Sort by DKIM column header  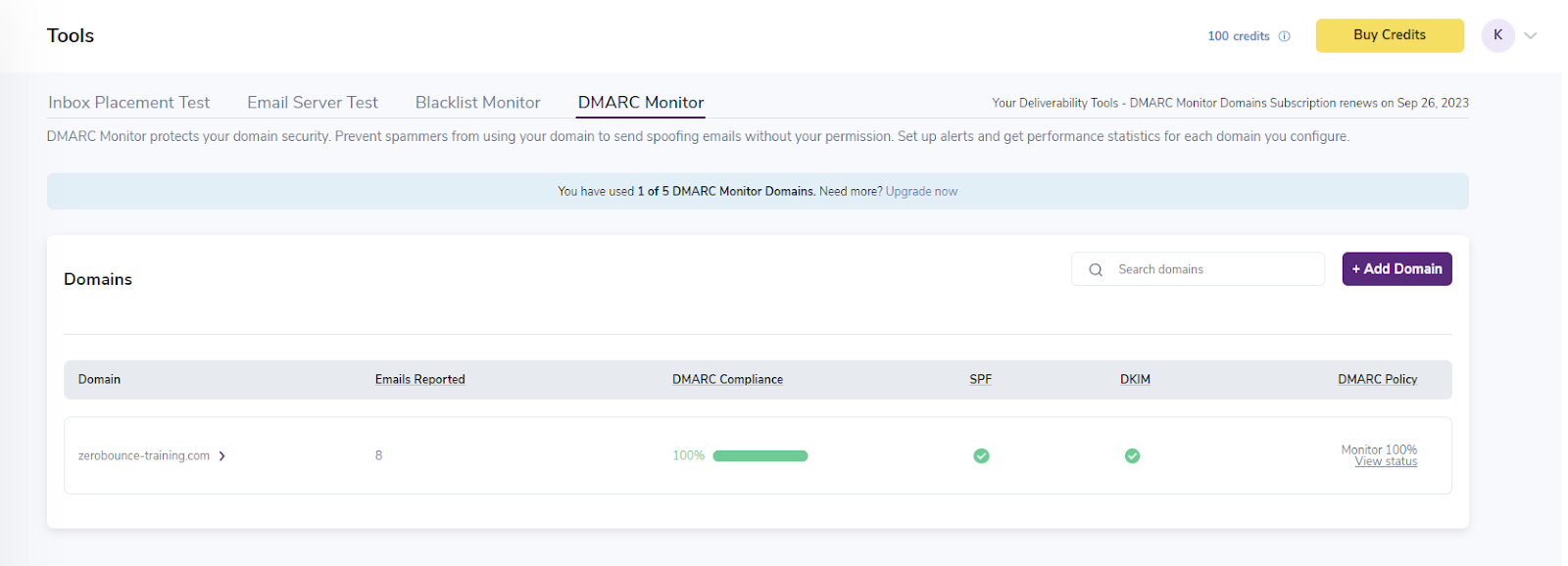point(1135,379)
